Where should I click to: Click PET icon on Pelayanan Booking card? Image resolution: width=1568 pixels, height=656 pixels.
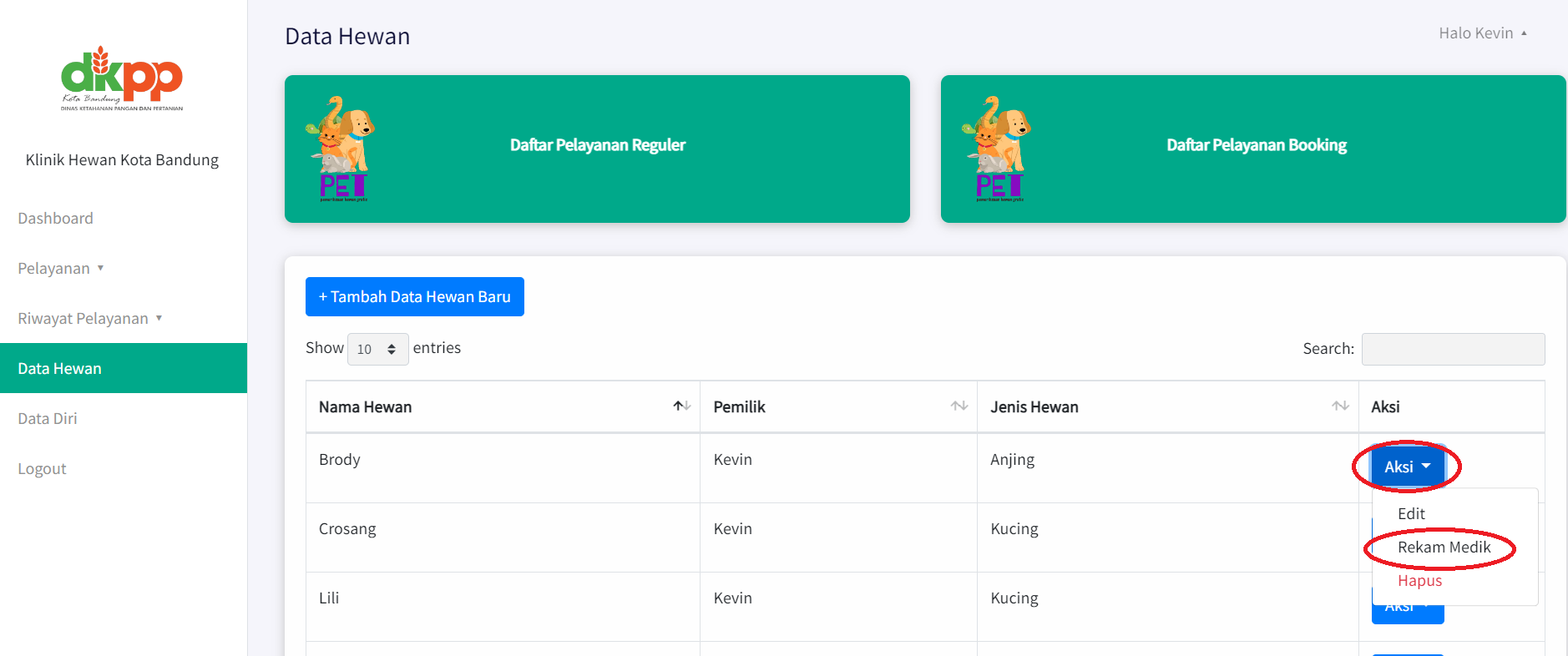(x=998, y=149)
